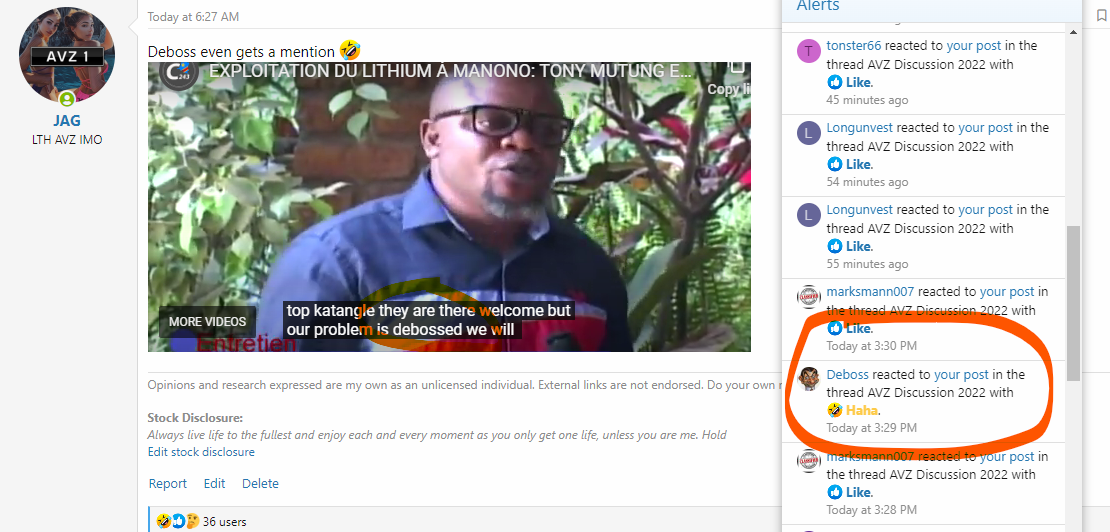Click Longunvest's avatar in 54 minutes ago alert
Viewport: 1110px width, 532px height.
click(808, 133)
